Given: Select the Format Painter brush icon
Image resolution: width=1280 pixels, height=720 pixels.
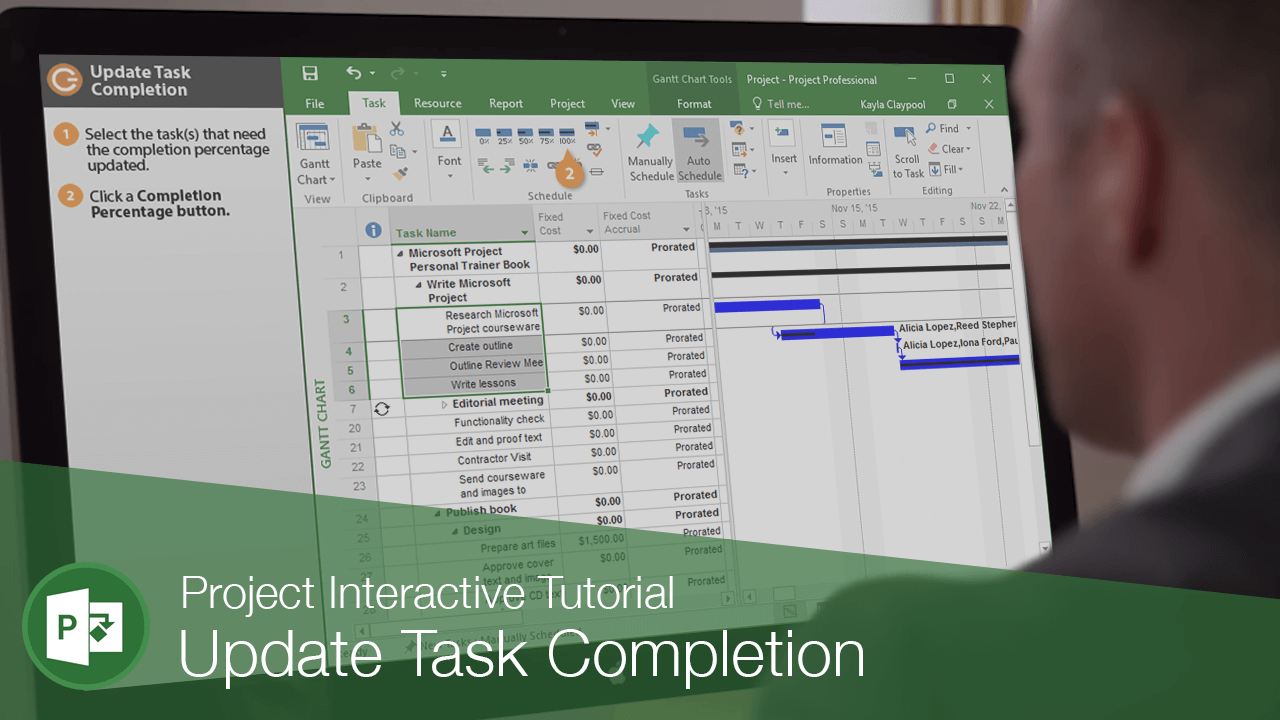Looking at the screenshot, I should (x=401, y=172).
